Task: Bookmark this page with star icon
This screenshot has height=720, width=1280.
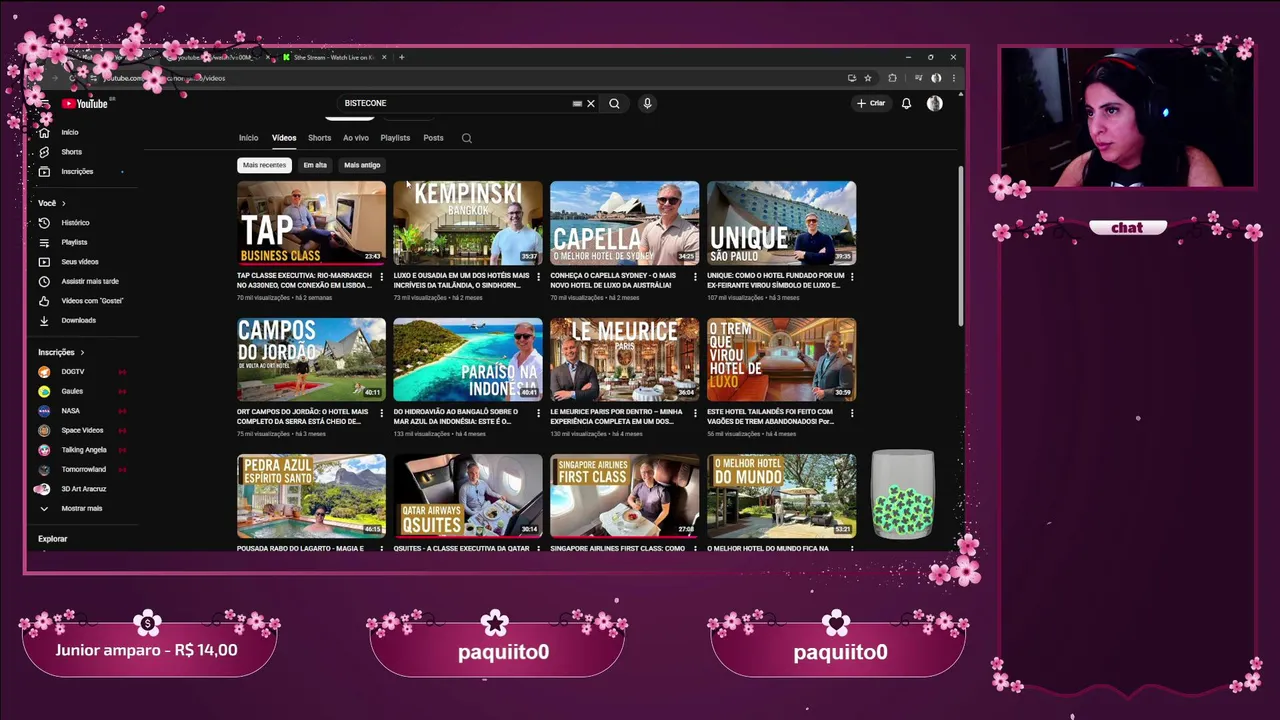Action: (868, 78)
